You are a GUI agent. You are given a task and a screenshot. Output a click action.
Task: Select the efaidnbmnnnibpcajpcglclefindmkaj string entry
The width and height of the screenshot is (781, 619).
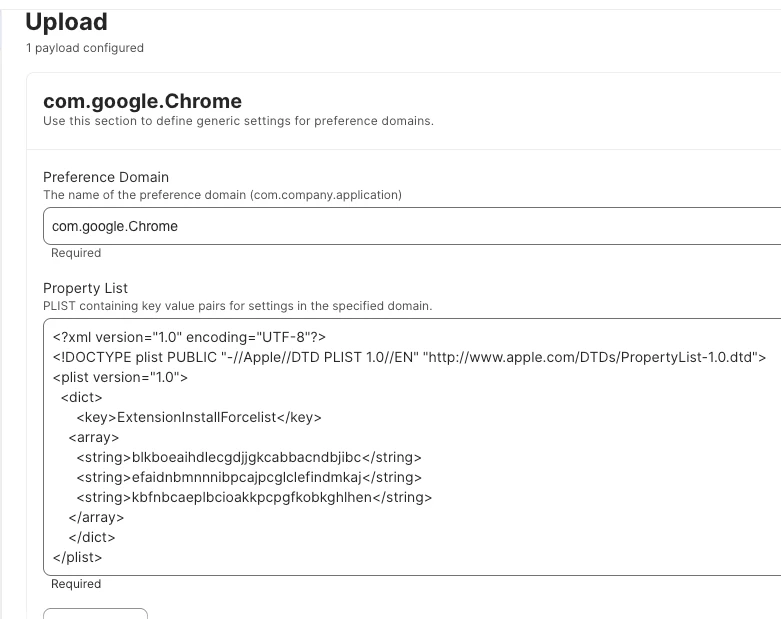[x=249, y=477]
